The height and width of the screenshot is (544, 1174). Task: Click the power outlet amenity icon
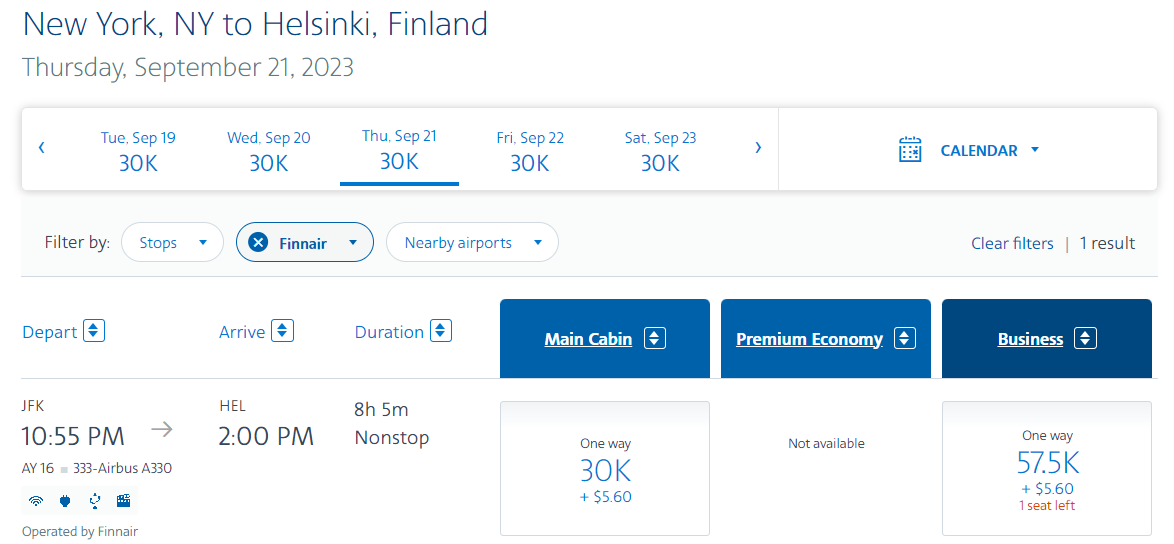65,501
